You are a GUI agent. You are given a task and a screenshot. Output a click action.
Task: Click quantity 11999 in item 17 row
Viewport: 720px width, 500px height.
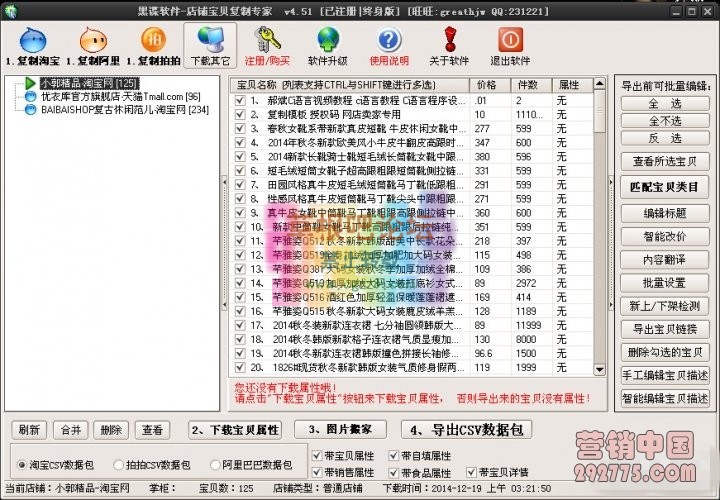[x=529, y=325]
